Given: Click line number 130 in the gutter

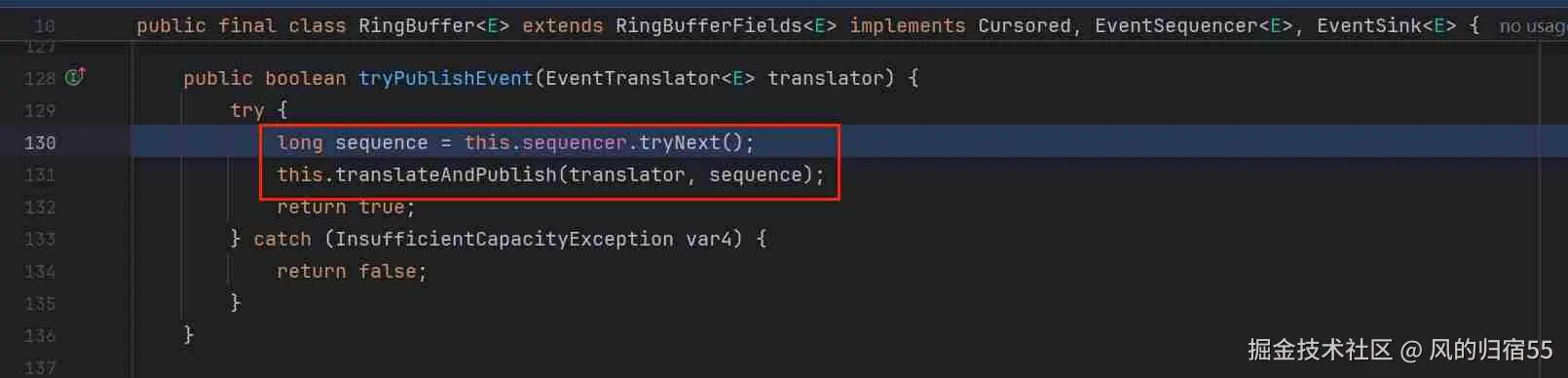Looking at the screenshot, I should (x=40, y=142).
